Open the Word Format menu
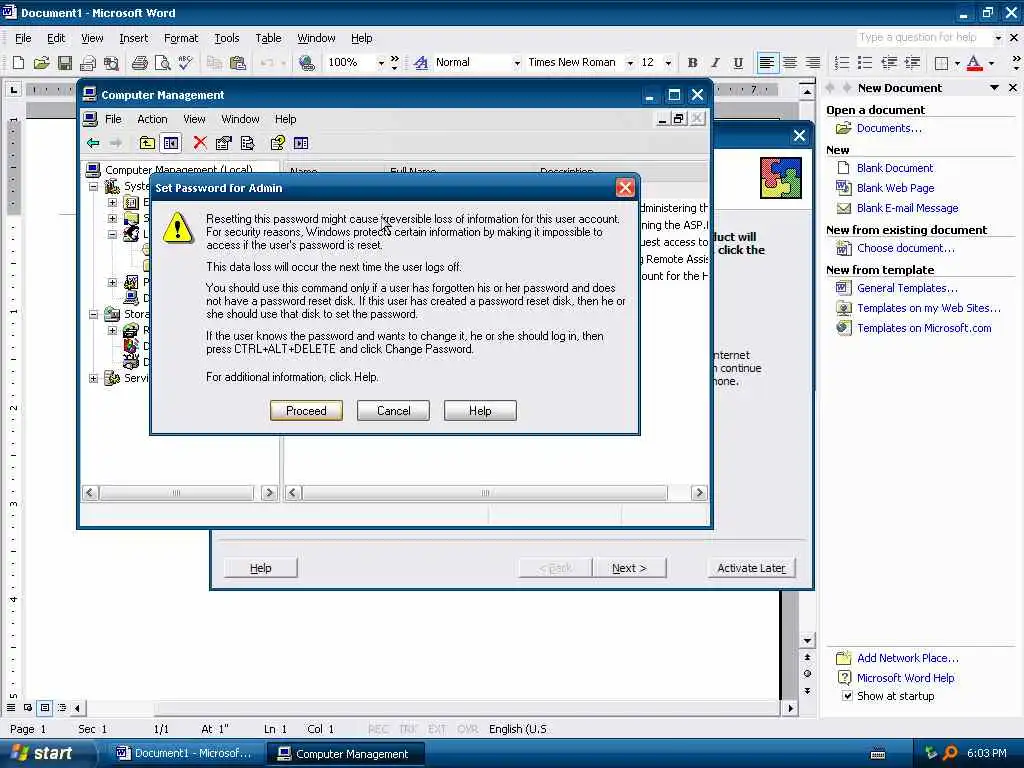The width and height of the screenshot is (1024, 768). 181,38
